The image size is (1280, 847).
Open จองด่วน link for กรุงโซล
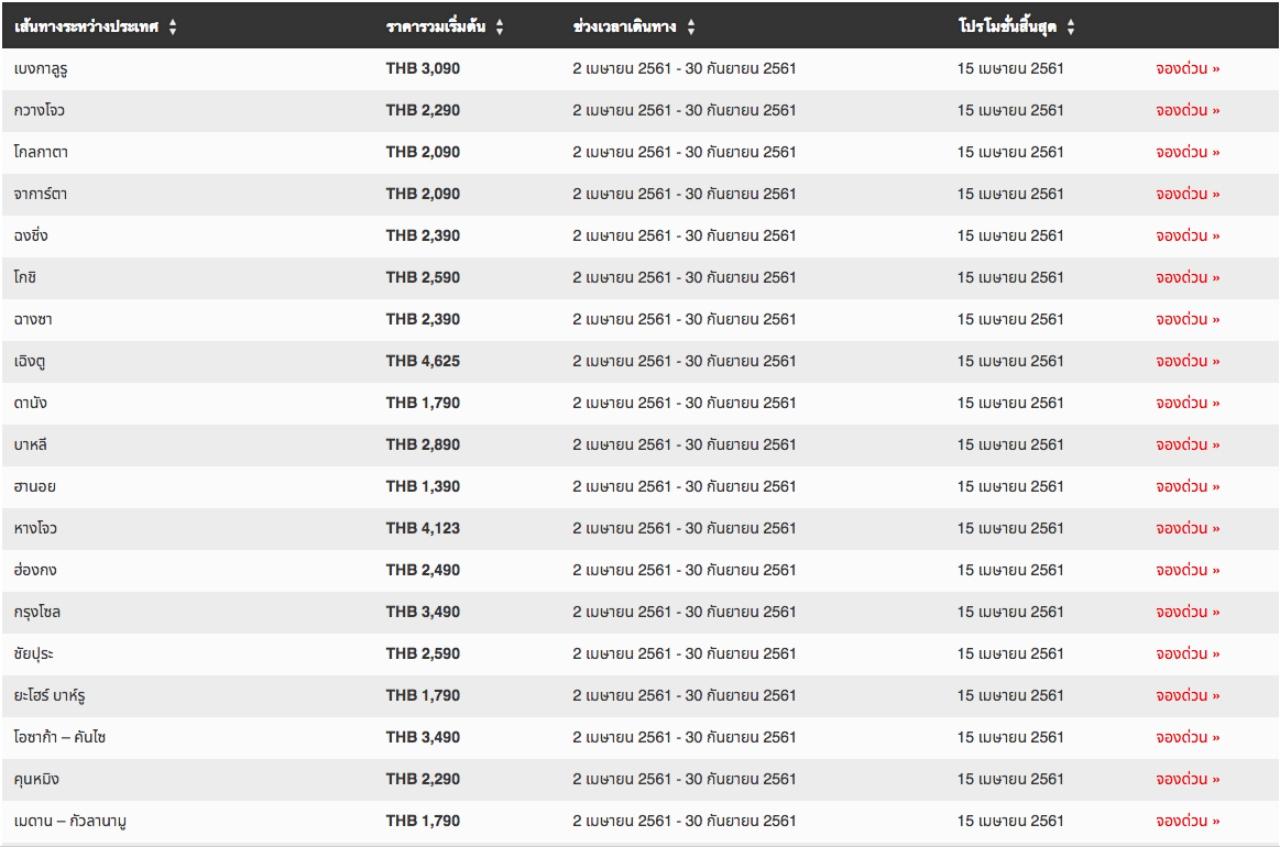(1188, 613)
